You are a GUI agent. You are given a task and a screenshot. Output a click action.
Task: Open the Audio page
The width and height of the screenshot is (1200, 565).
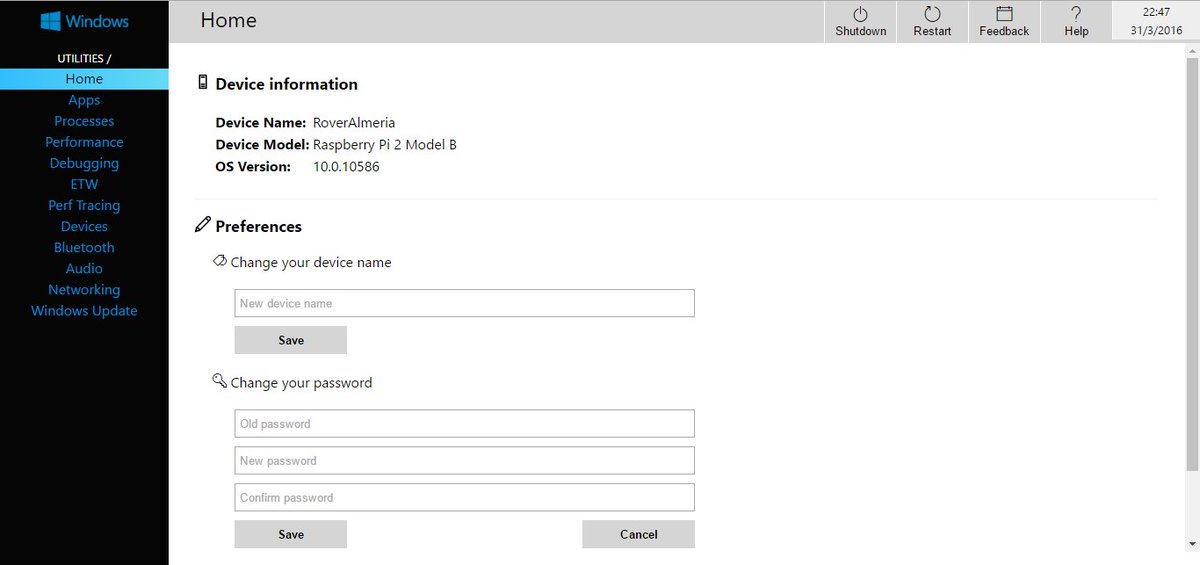click(84, 268)
